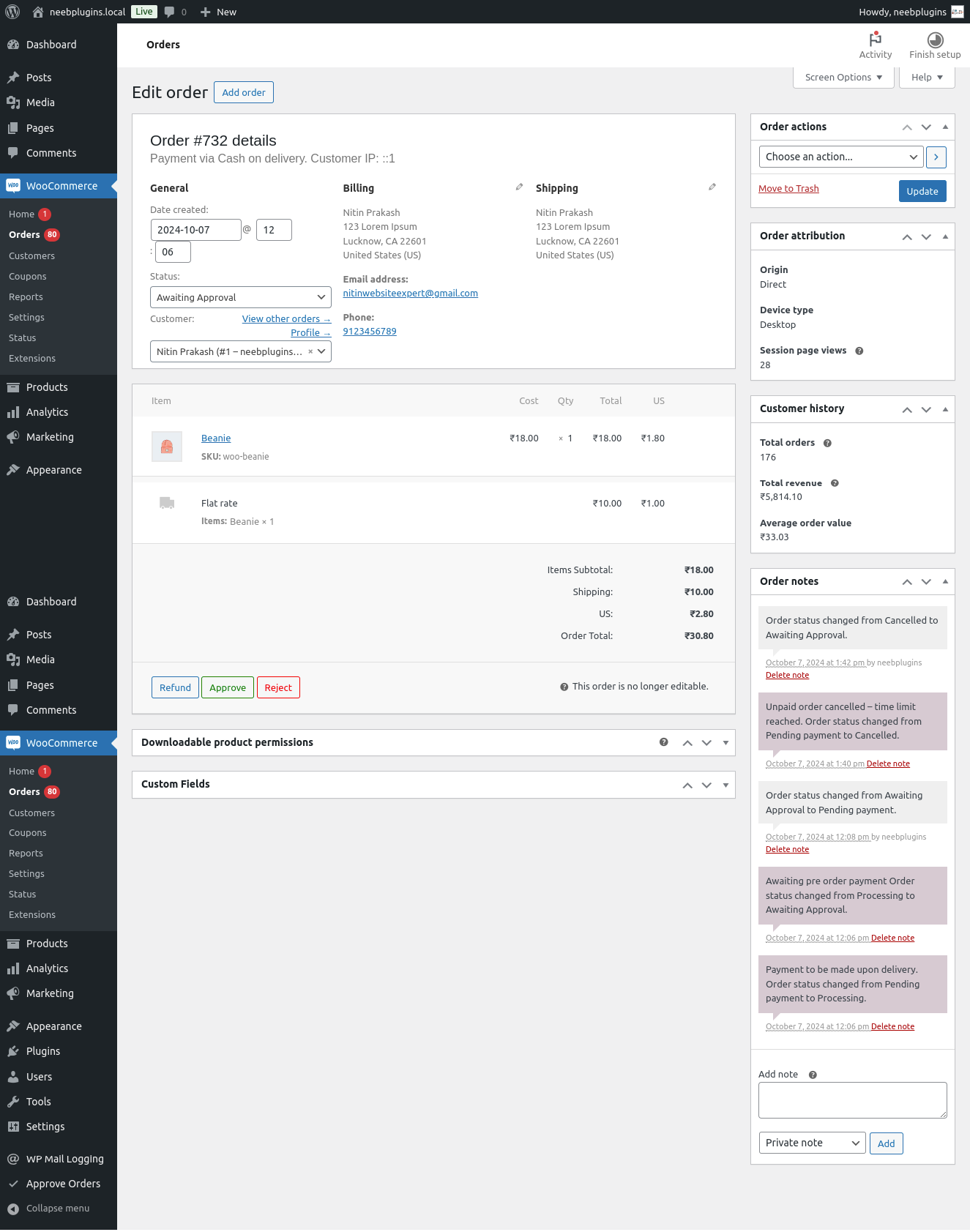Toggle Order actions panel
The image size is (970, 1232).
pyautogui.click(x=945, y=127)
